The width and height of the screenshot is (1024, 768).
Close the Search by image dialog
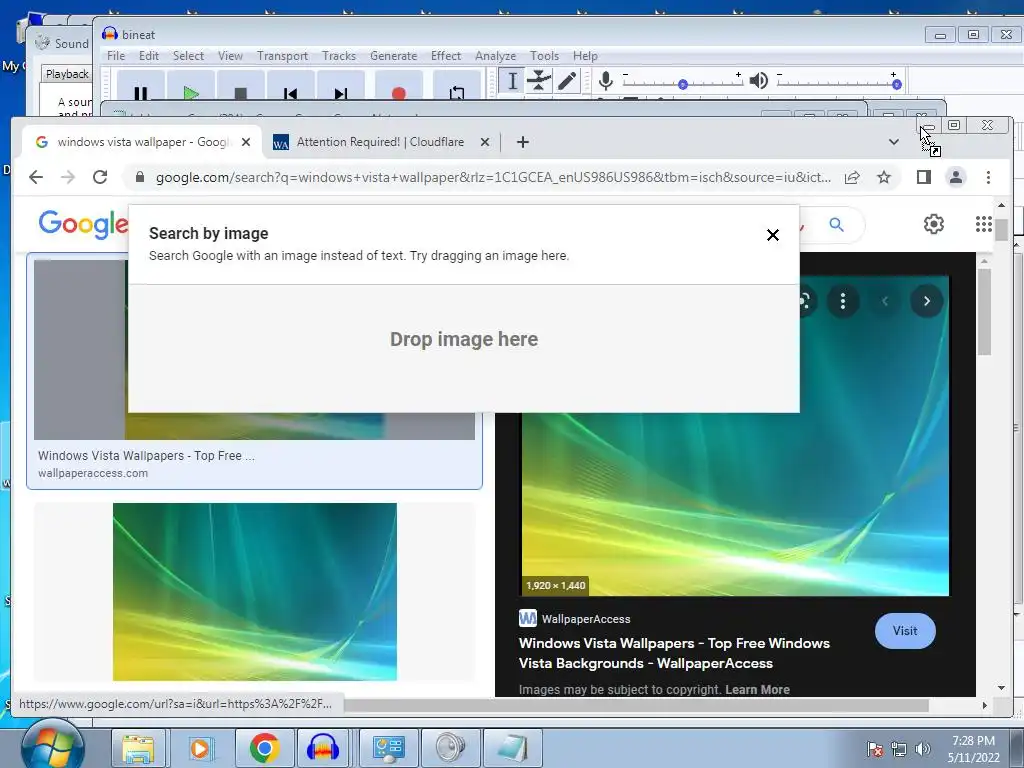[x=773, y=235]
